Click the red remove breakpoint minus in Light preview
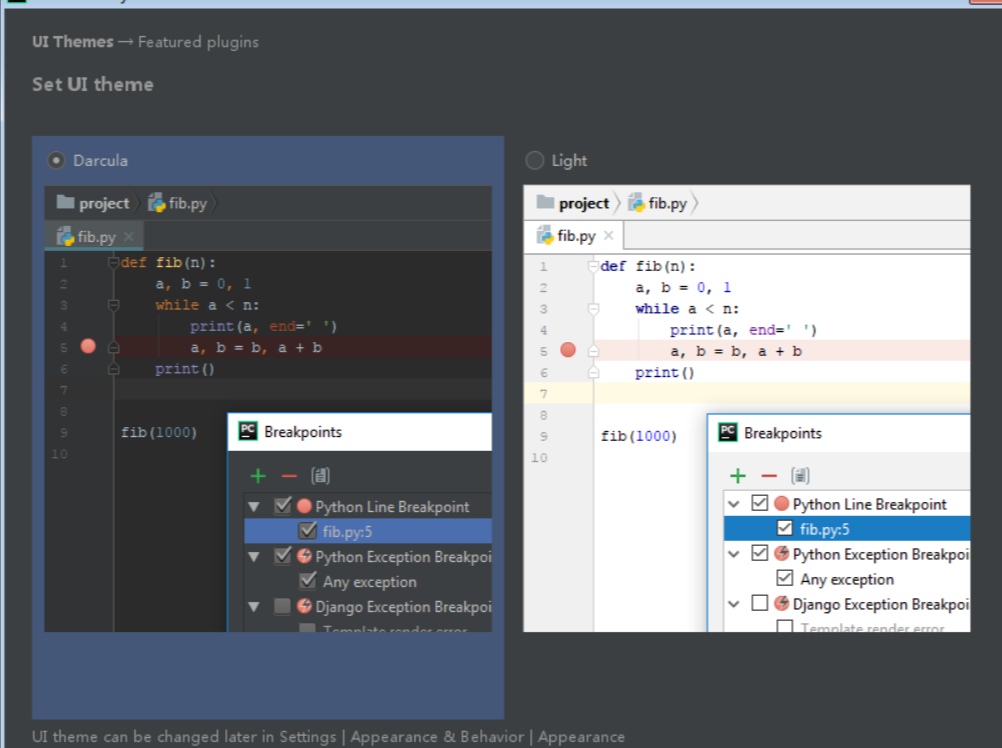This screenshot has height=748, width=1002. [x=769, y=476]
